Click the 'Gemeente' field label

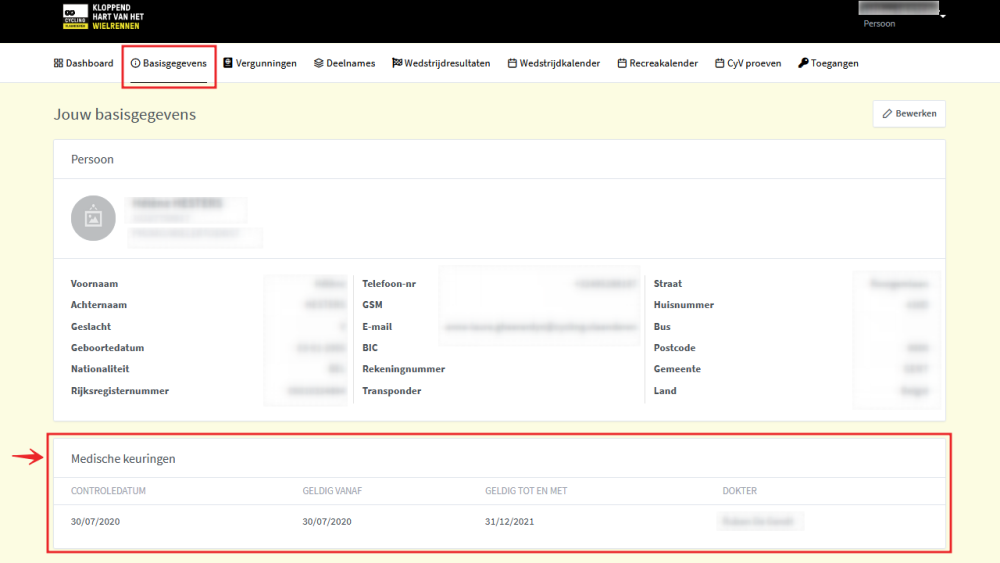pos(677,369)
